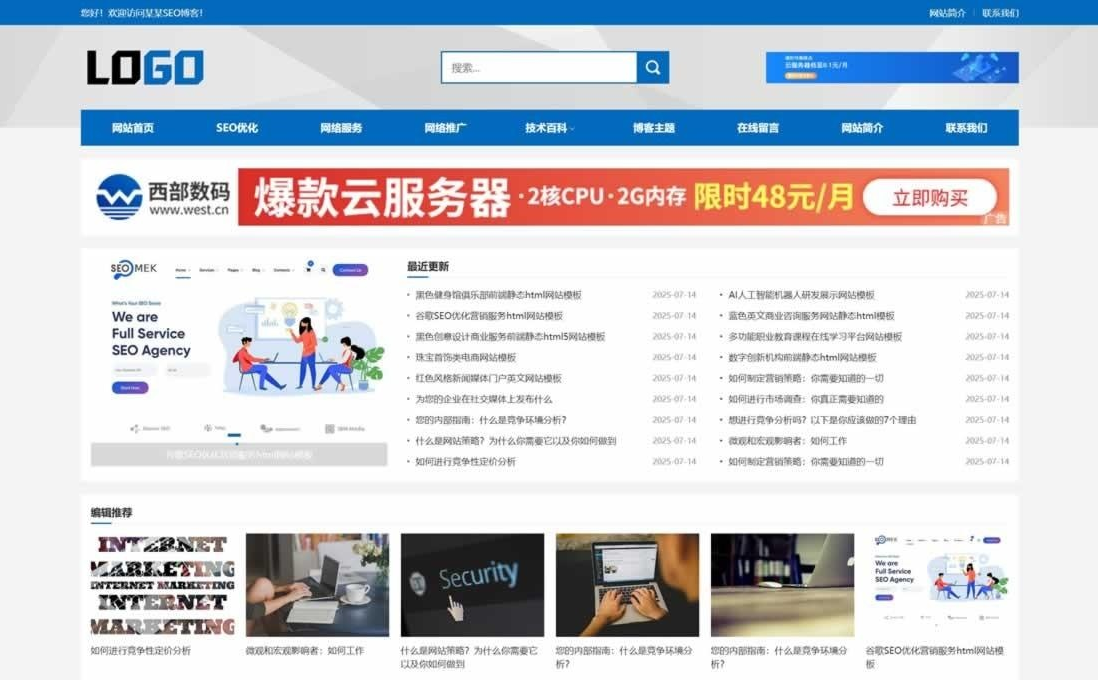The width and height of the screenshot is (1098, 680).
Task: Open 微观和宏观影响者：如何工作 in the 最近更新 list
Action: pos(788,441)
